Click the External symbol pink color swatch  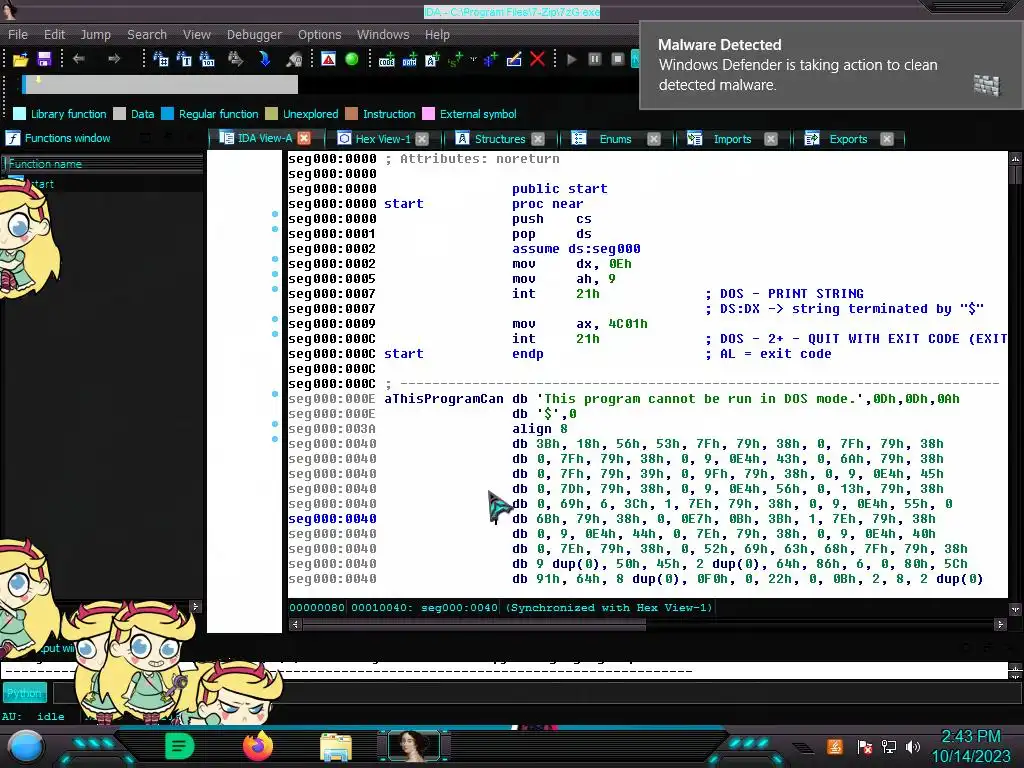pos(428,114)
